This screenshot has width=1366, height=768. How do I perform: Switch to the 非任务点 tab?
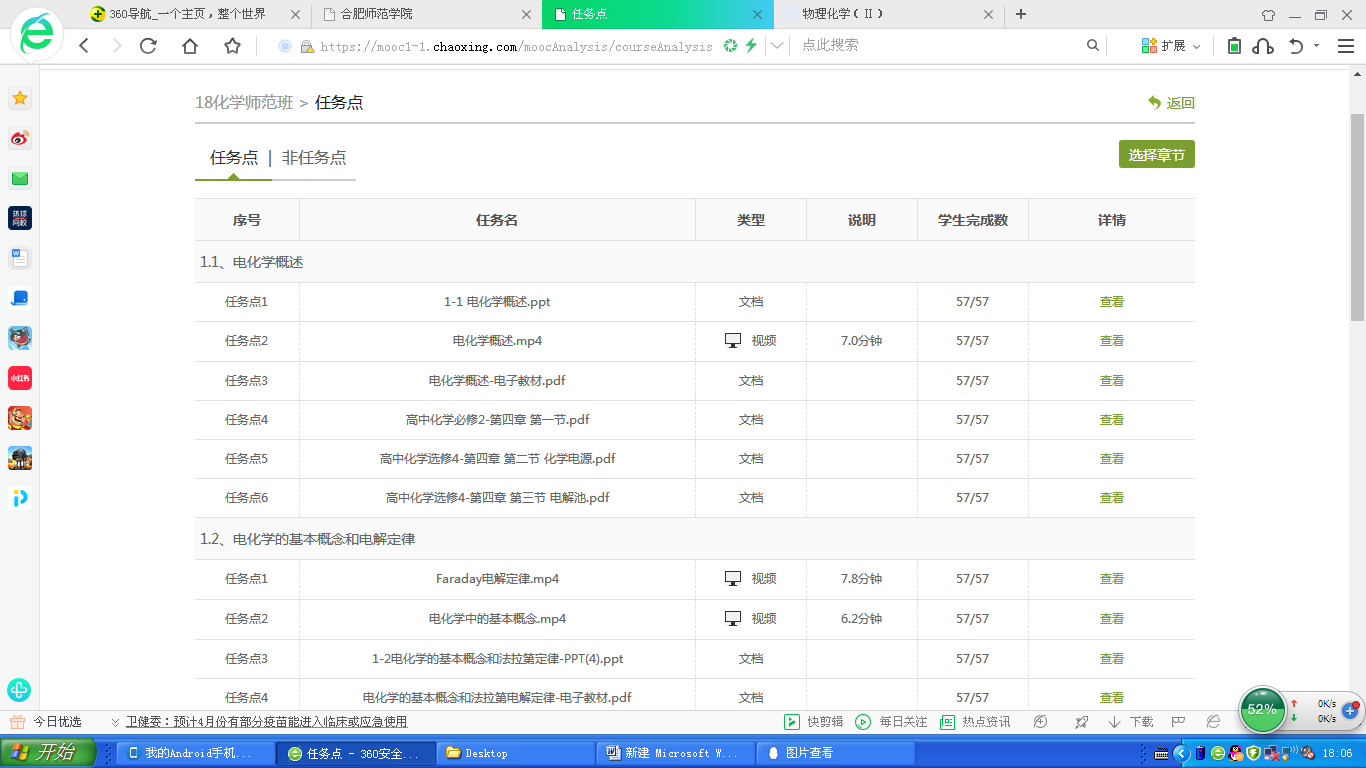[314, 158]
